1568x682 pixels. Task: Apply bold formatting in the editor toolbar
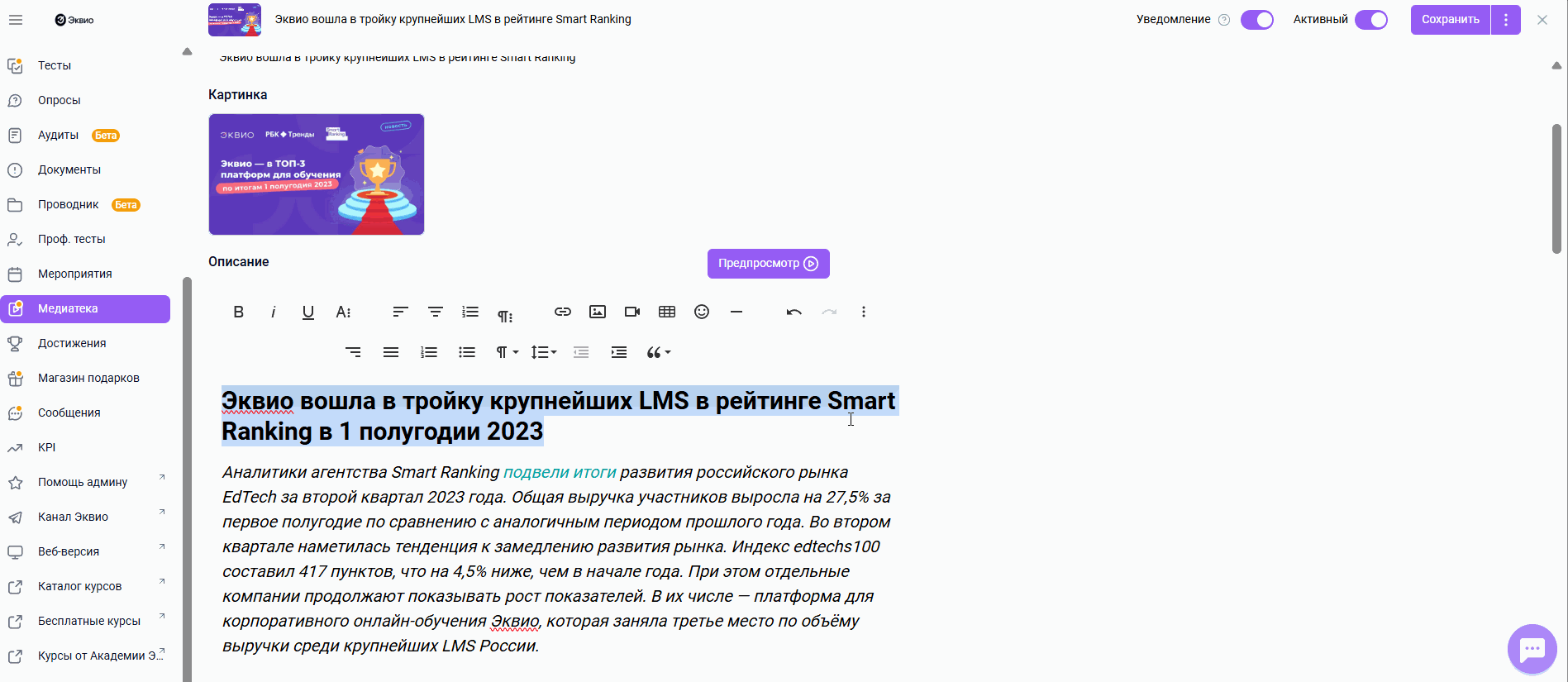(x=239, y=312)
